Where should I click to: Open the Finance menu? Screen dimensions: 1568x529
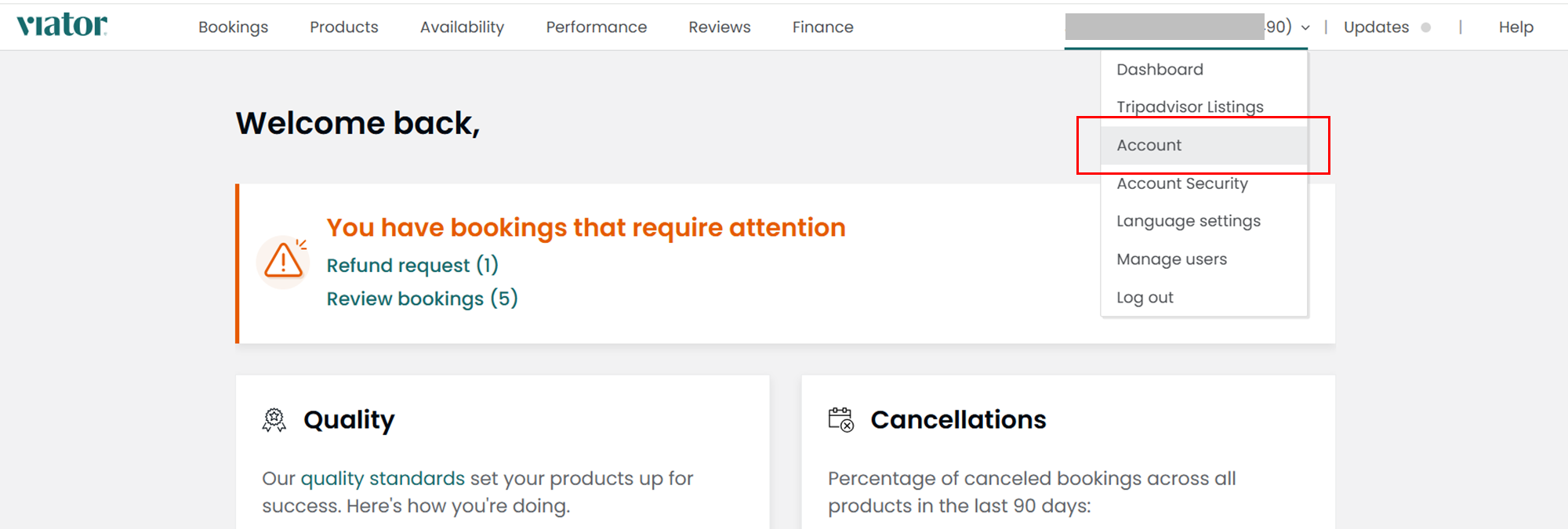coord(822,27)
